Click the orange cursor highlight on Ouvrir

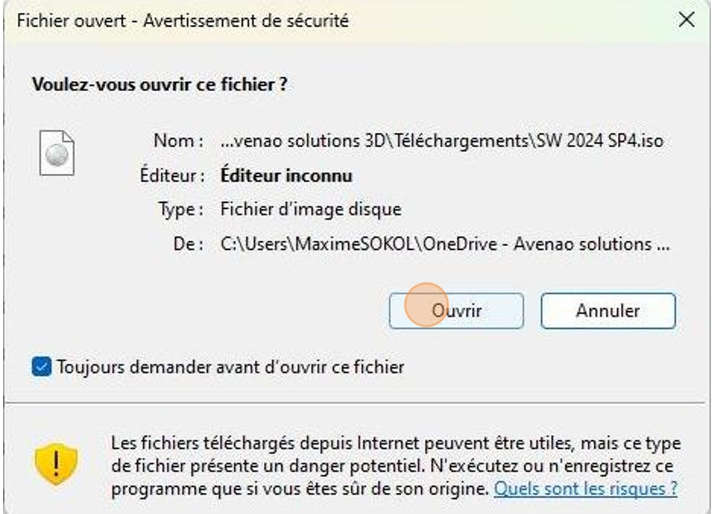pyautogui.click(x=426, y=305)
